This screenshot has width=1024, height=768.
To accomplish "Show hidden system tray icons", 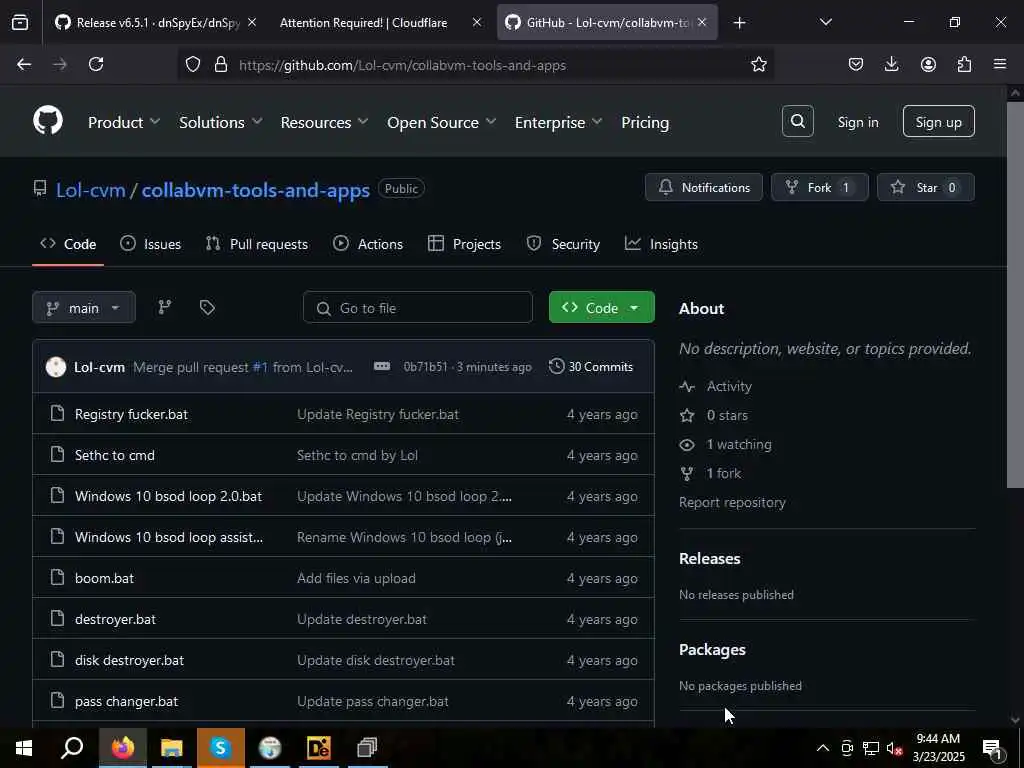I will point(823,748).
